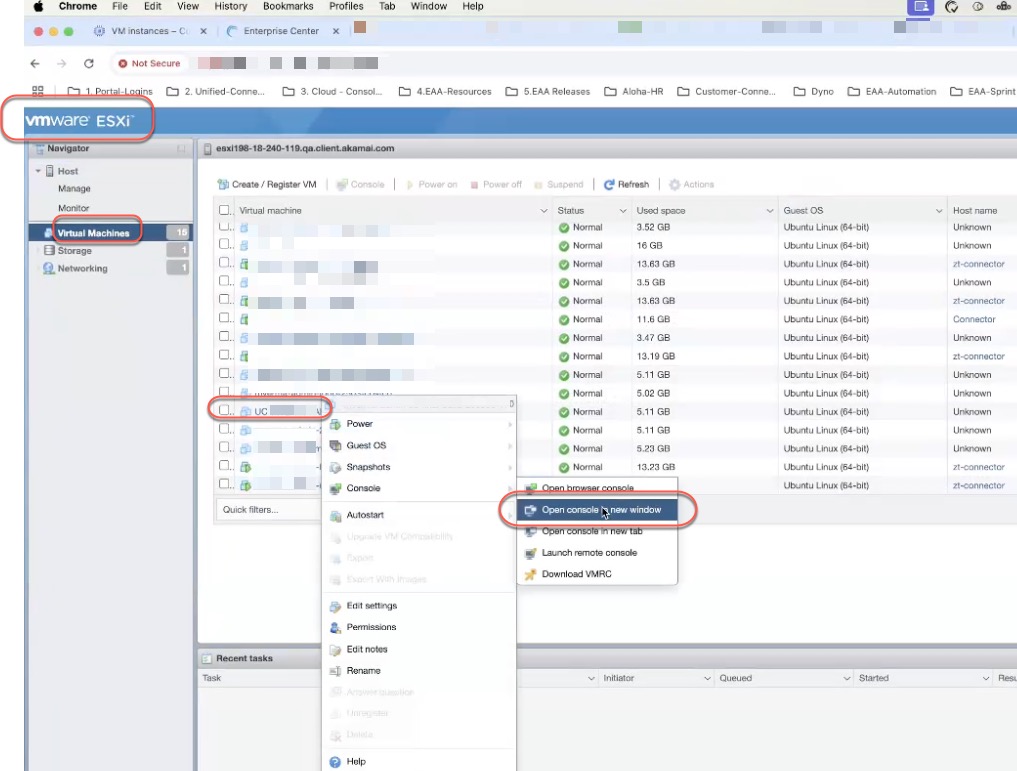Image resolution: width=1017 pixels, height=771 pixels.
Task: Reload the page with browser reload icon
Action: [x=89, y=63]
